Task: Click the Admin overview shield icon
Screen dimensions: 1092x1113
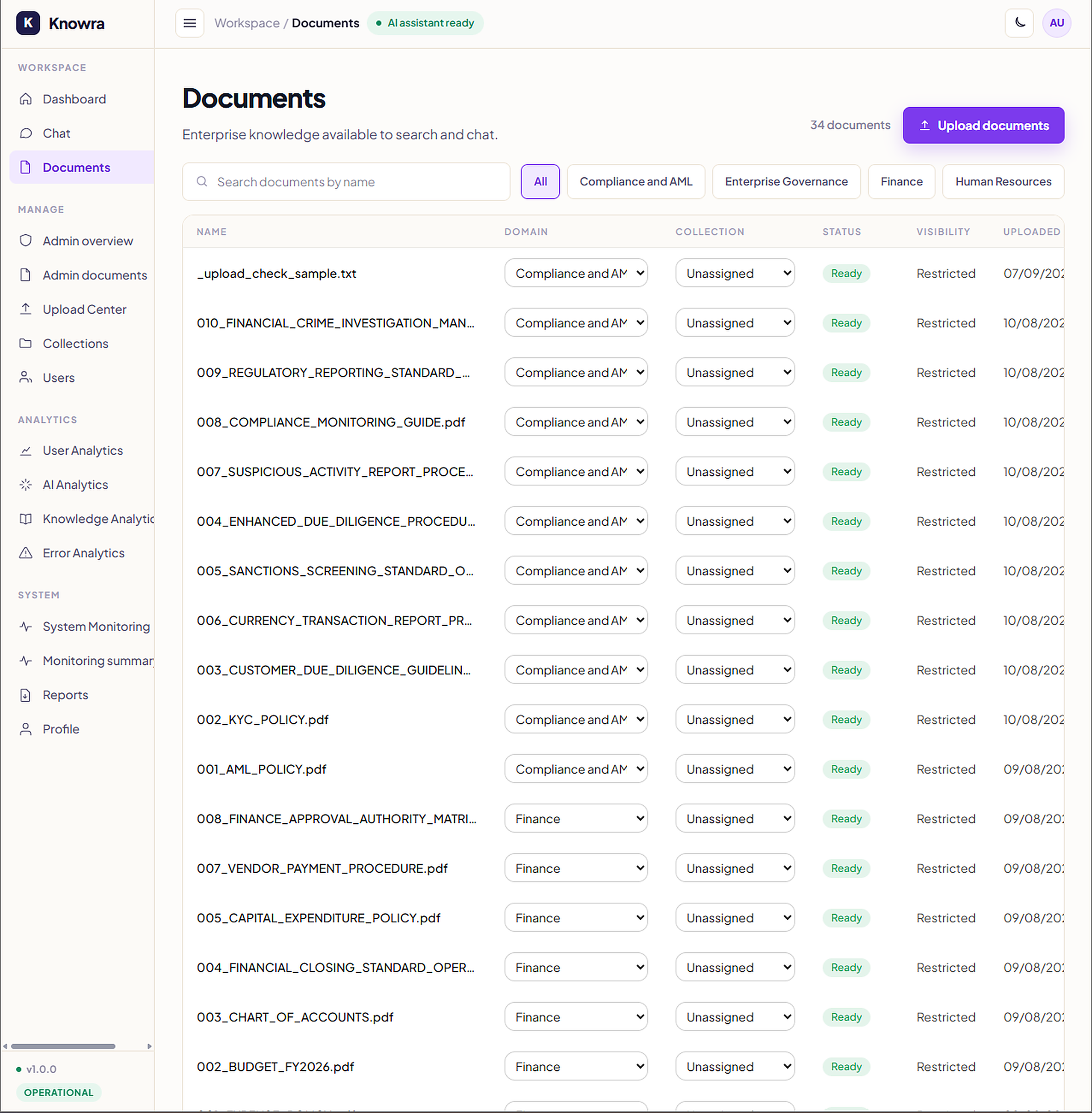Action: (26, 241)
